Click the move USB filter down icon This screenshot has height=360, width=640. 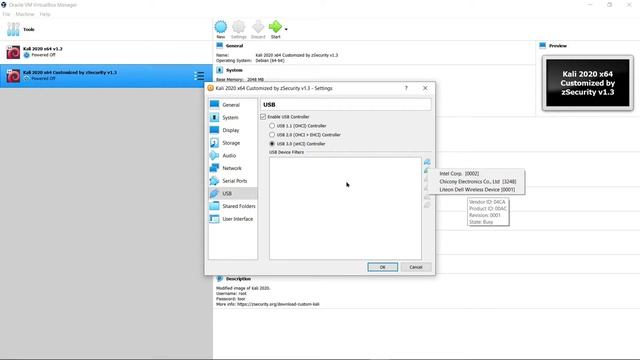pyautogui.click(x=427, y=205)
